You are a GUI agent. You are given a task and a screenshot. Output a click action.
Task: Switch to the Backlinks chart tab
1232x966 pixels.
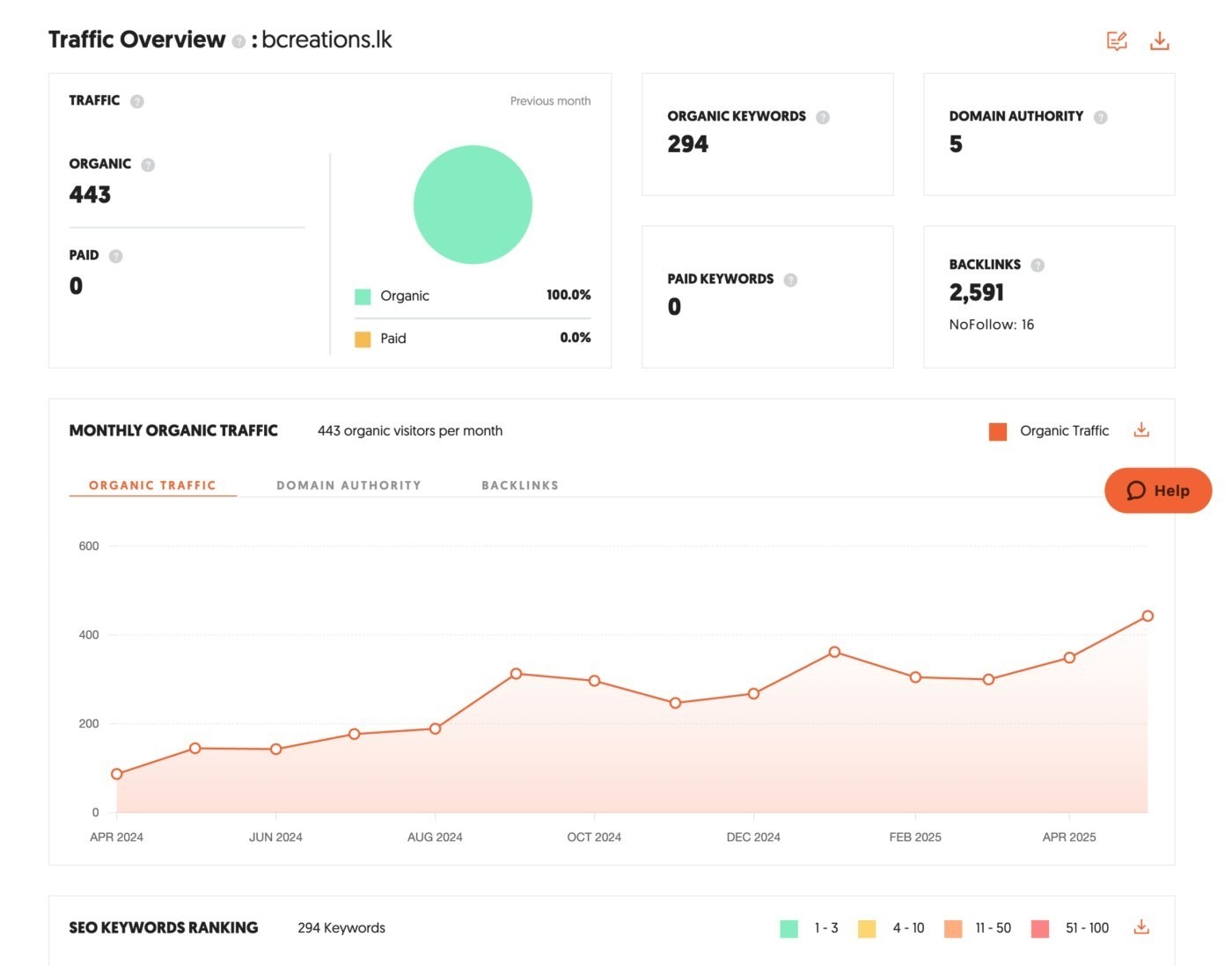[519, 486]
